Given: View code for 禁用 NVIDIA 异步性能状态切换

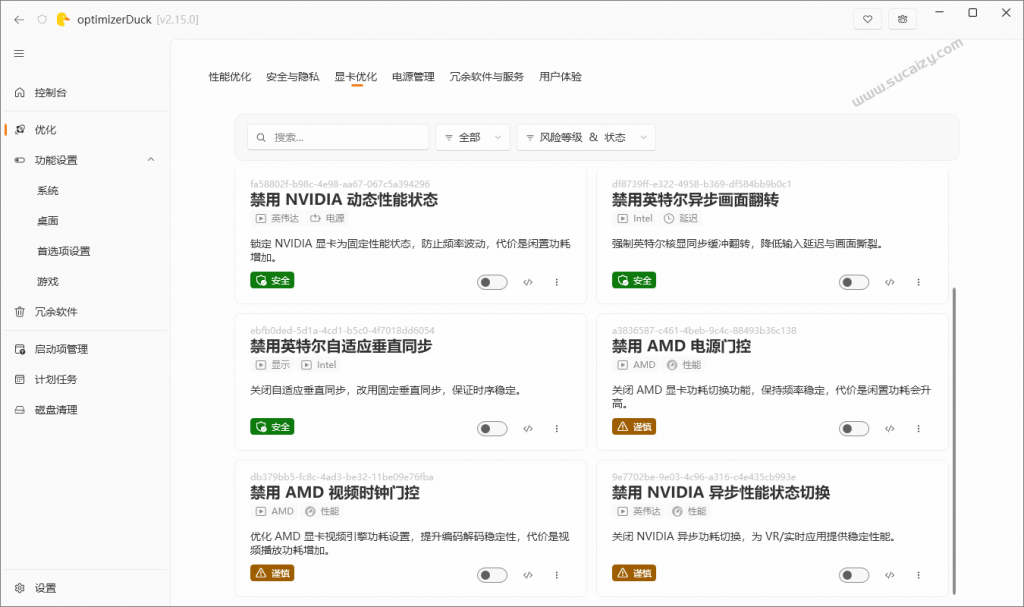Looking at the screenshot, I should pyautogui.click(x=889, y=575).
